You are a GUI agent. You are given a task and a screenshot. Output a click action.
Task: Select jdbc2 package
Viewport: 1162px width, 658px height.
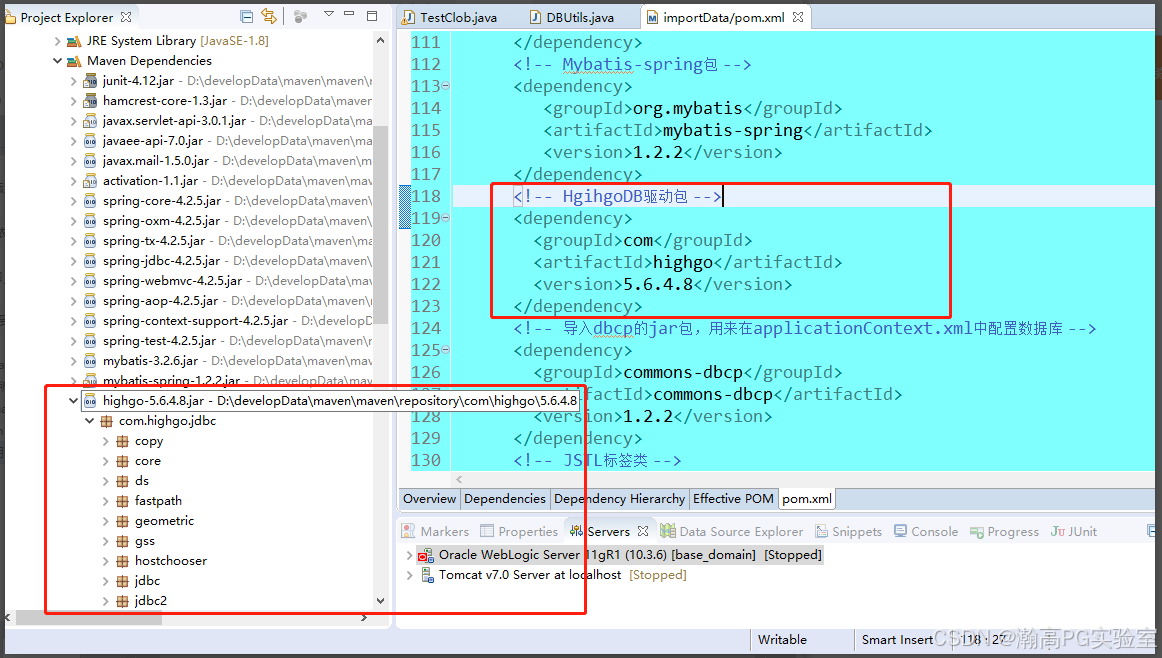click(150, 601)
